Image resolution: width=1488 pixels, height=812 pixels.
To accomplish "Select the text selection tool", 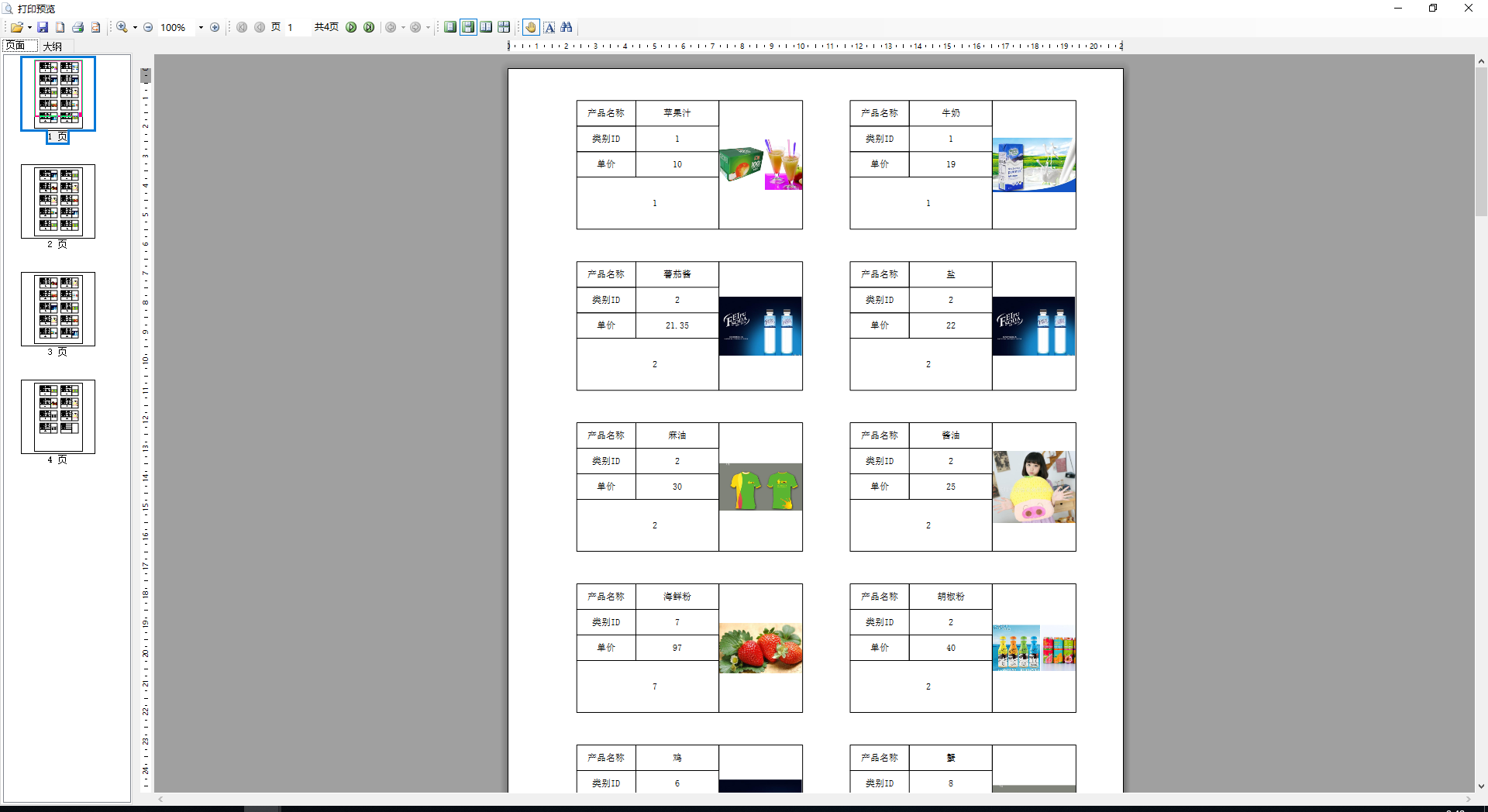I will point(549,27).
